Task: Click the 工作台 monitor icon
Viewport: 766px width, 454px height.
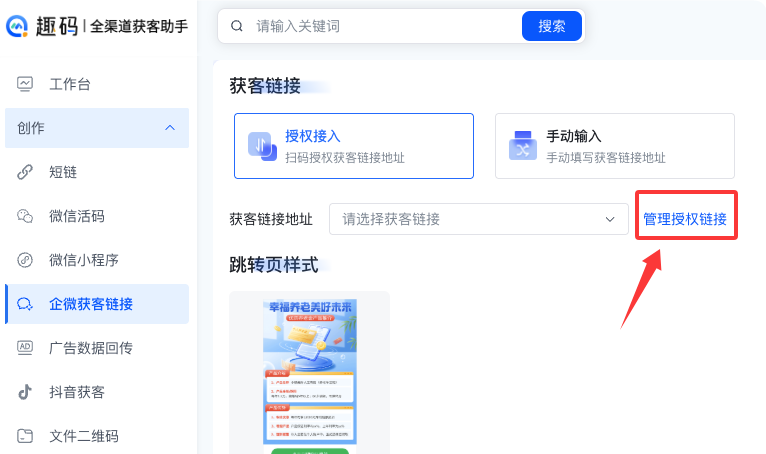Action: (25, 84)
